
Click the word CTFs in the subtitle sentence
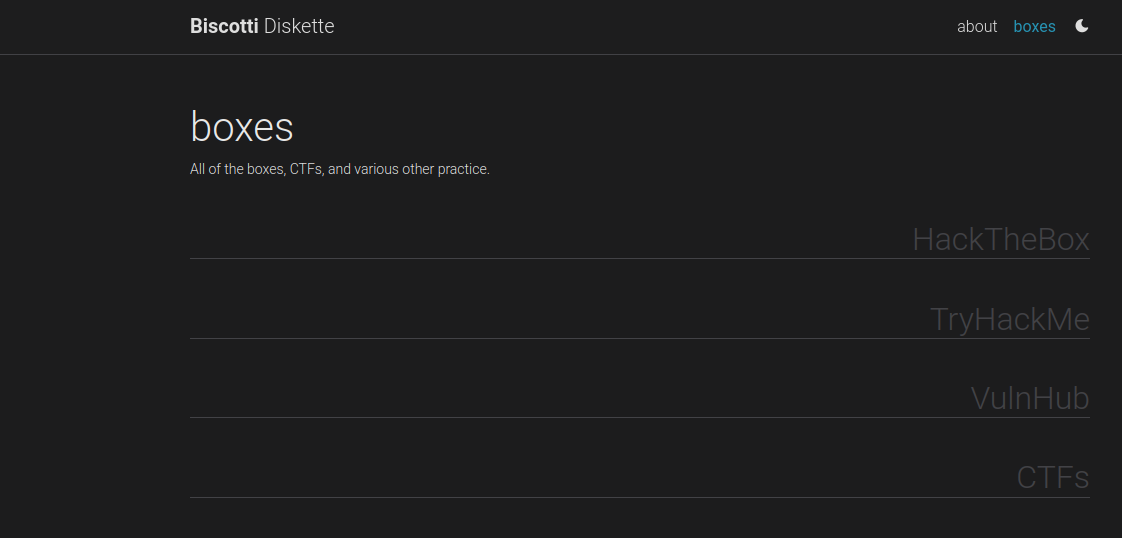(306, 170)
